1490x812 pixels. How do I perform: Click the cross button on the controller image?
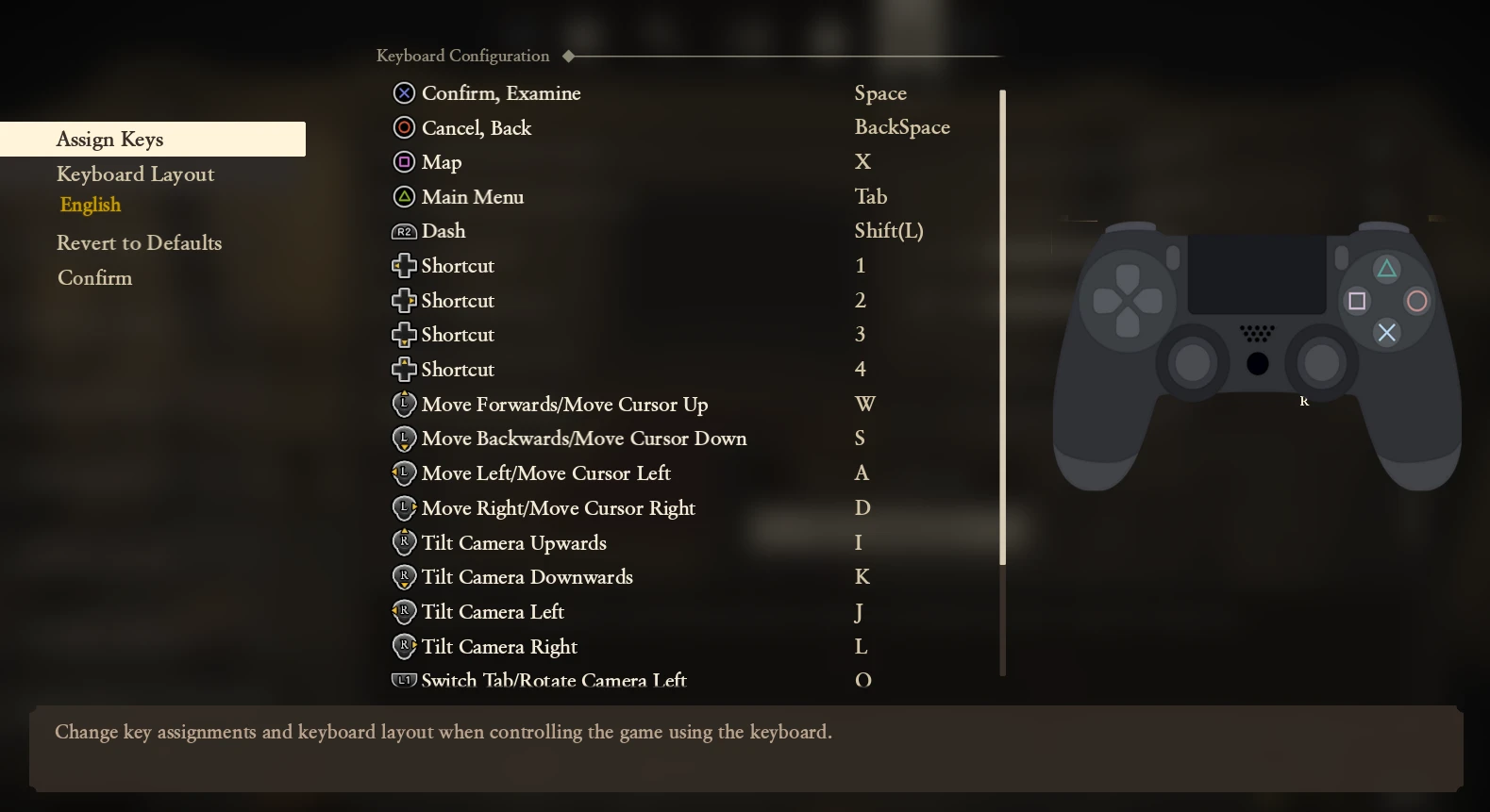click(x=1386, y=332)
